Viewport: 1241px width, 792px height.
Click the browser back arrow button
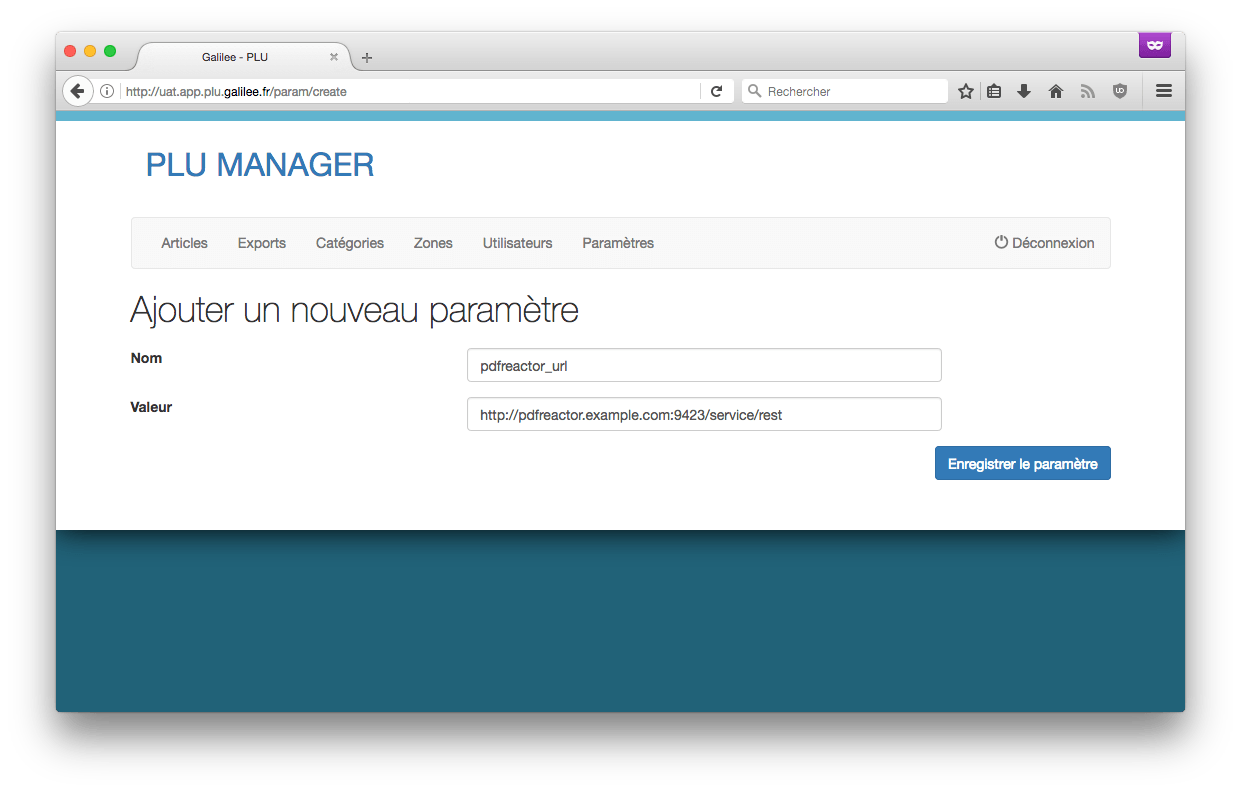tap(77, 91)
